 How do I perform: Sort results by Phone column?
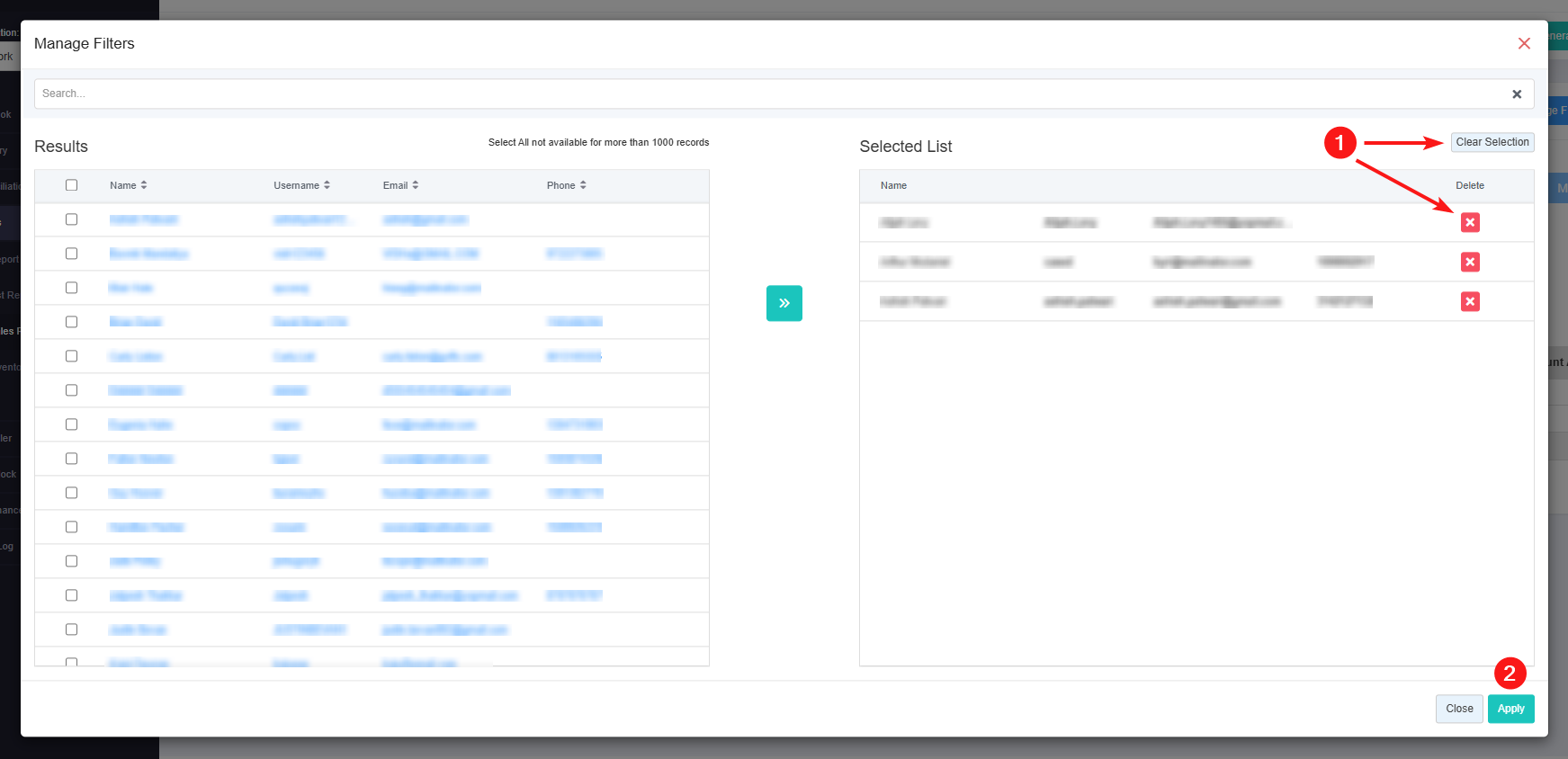coord(566,185)
